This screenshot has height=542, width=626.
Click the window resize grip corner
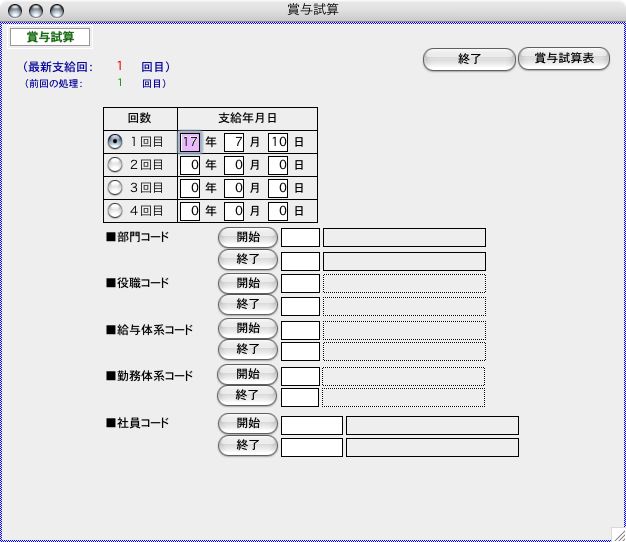click(x=617, y=533)
